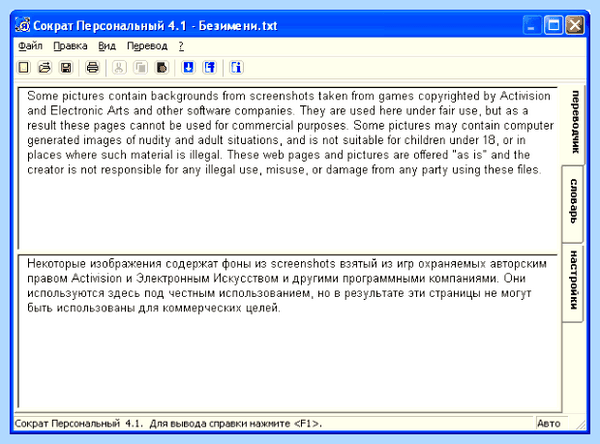Minimize the Сократ window

point(532,26)
